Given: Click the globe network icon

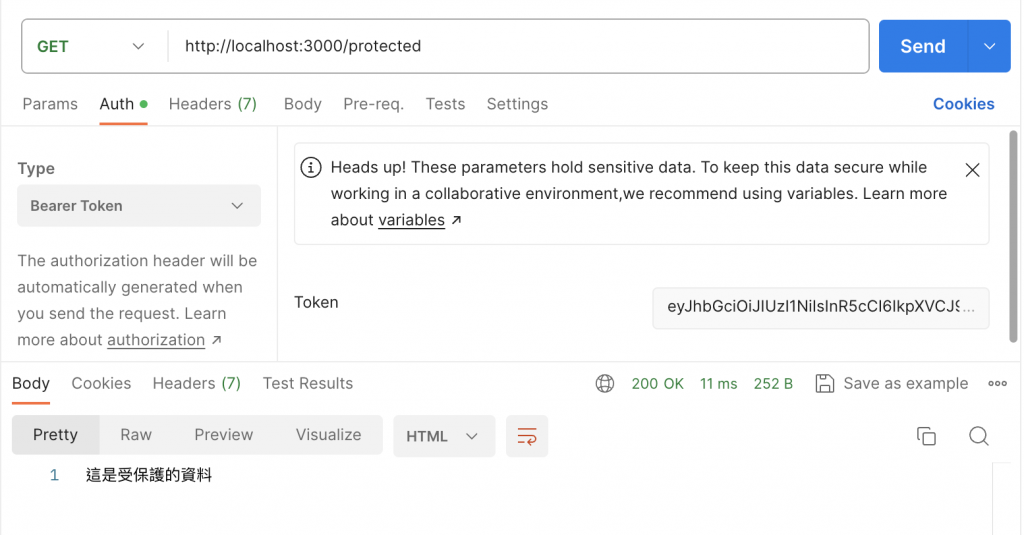Looking at the screenshot, I should click(604, 383).
